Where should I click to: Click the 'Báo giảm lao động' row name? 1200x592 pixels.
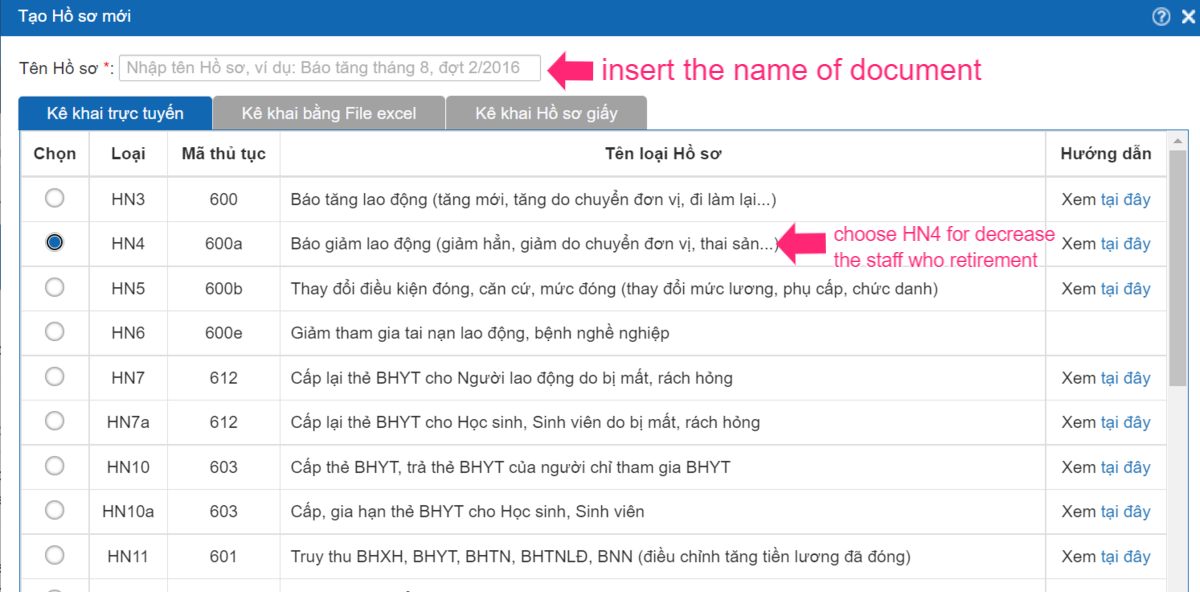(x=532, y=244)
